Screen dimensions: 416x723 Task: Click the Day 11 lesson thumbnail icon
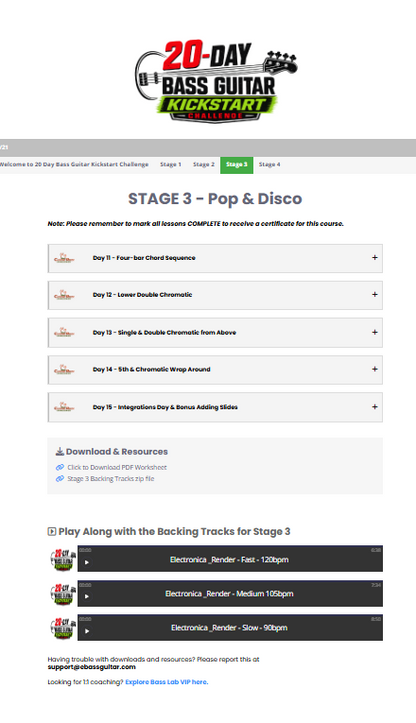64,258
